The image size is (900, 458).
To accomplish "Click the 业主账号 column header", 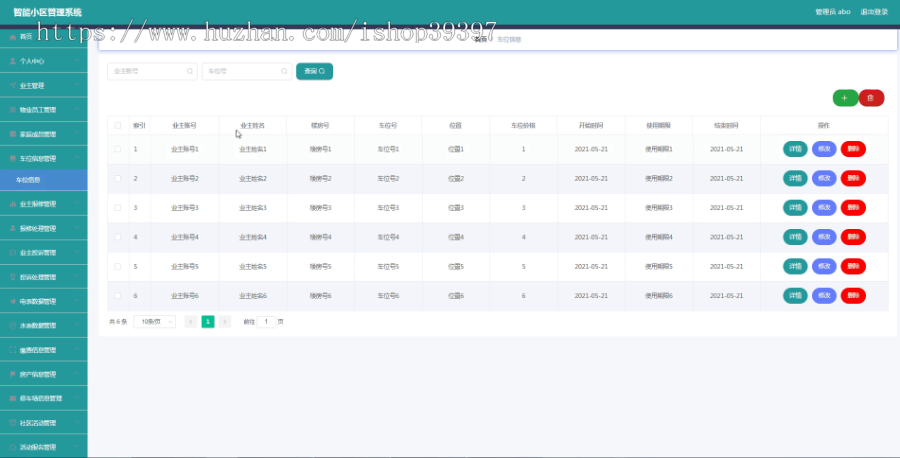I will pos(184,126).
